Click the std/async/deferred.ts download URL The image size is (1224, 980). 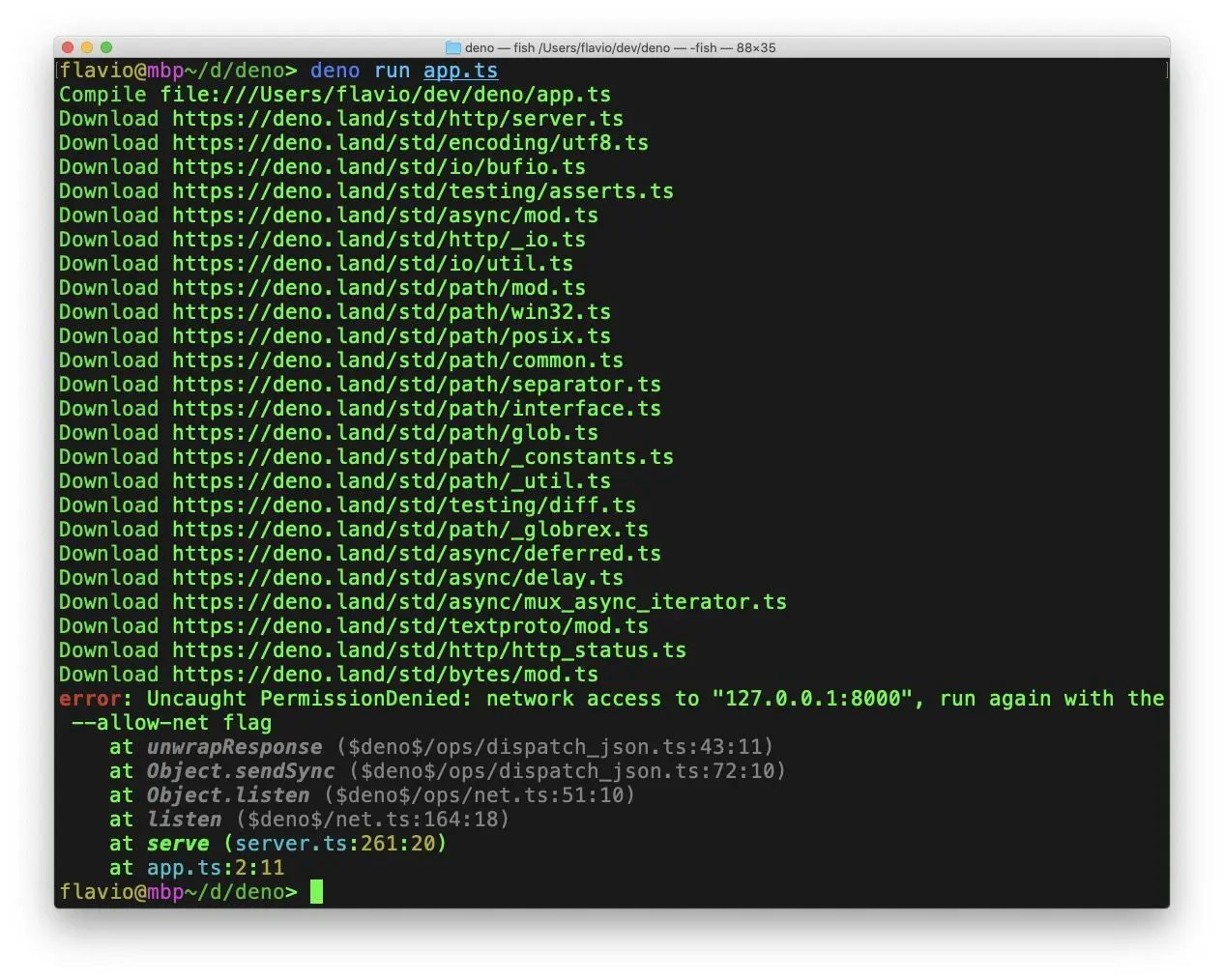tap(417, 554)
